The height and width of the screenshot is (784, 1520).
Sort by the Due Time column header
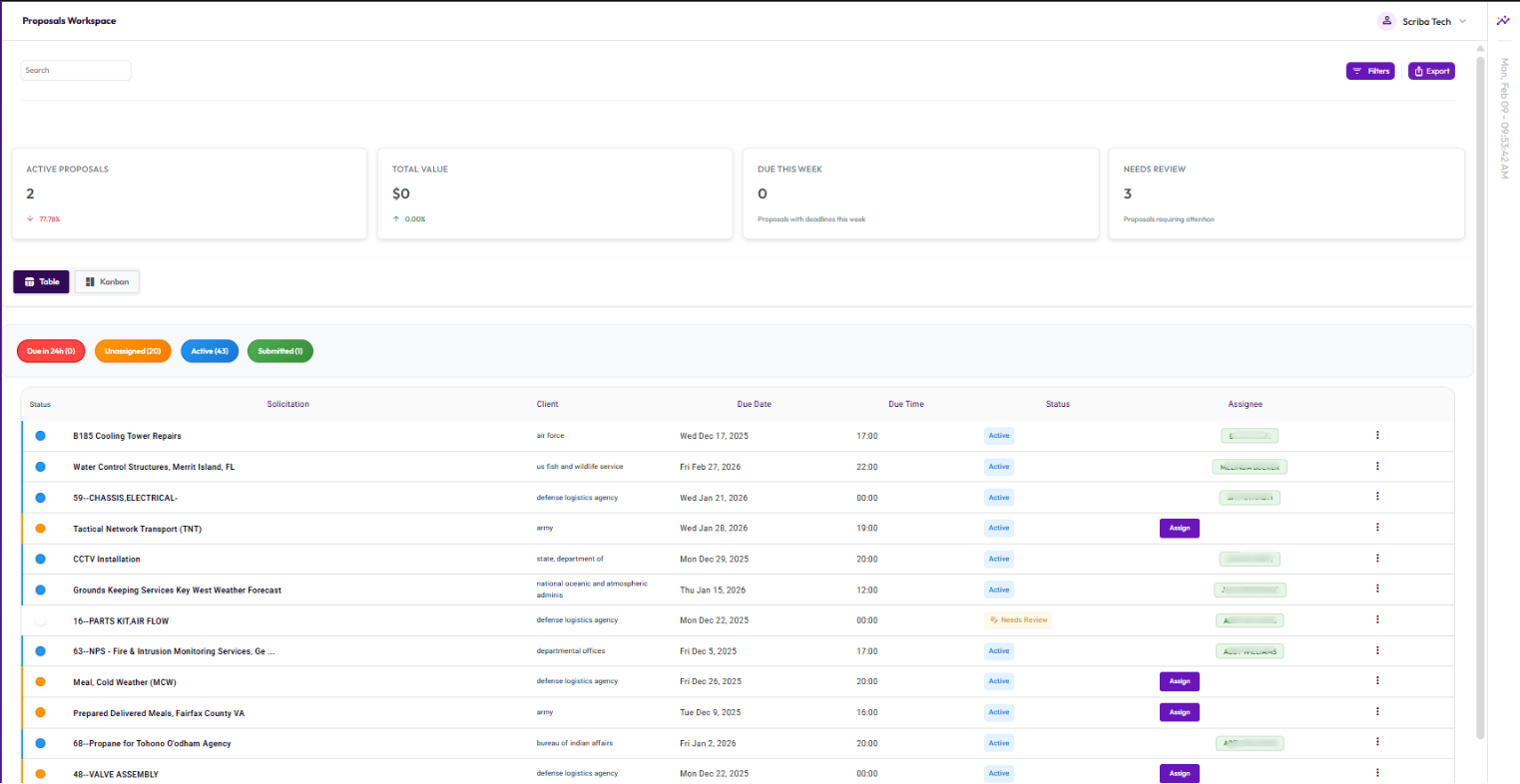[x=906, y=404]
